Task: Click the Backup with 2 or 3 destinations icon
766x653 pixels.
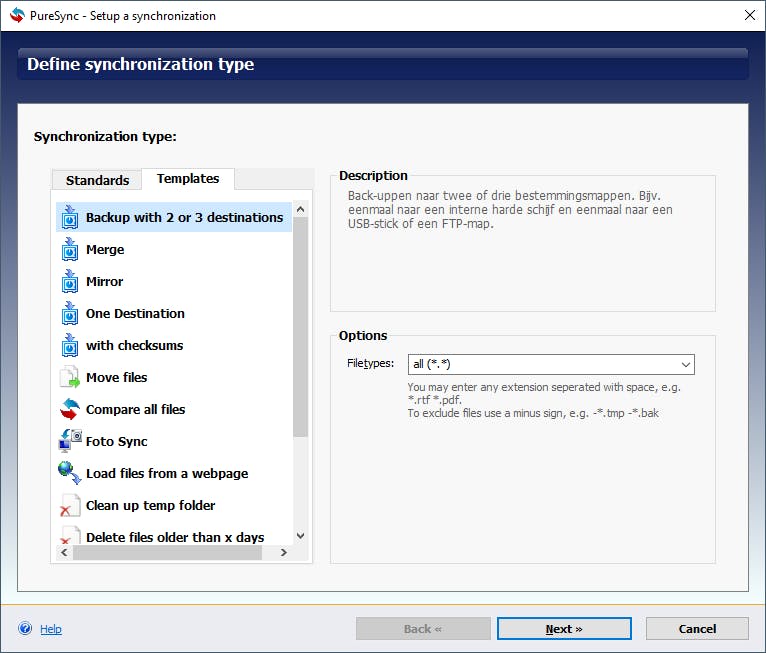Action: point(70,217)
